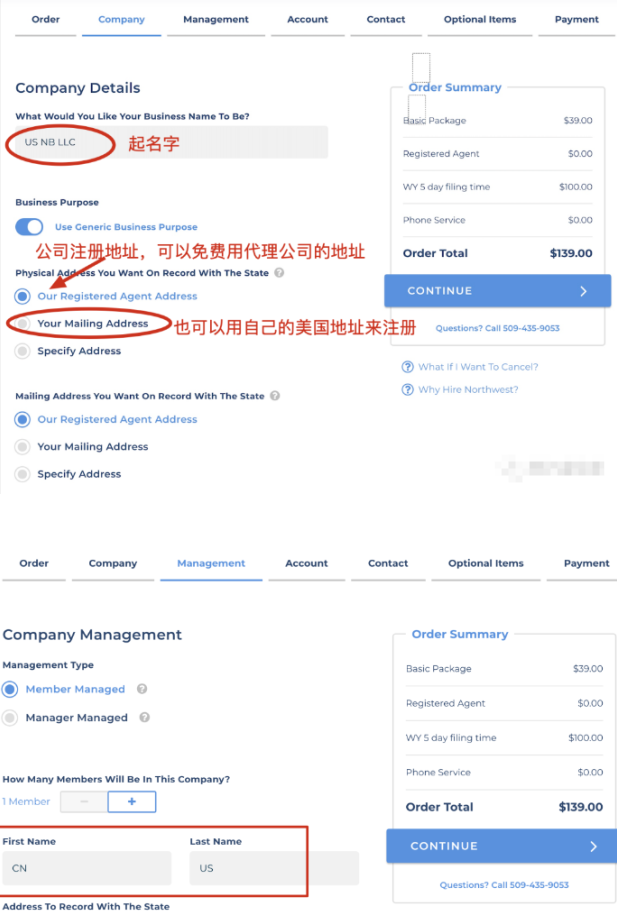
Task: Click lower Continue button in Management summary
Action: pos(502,846)
